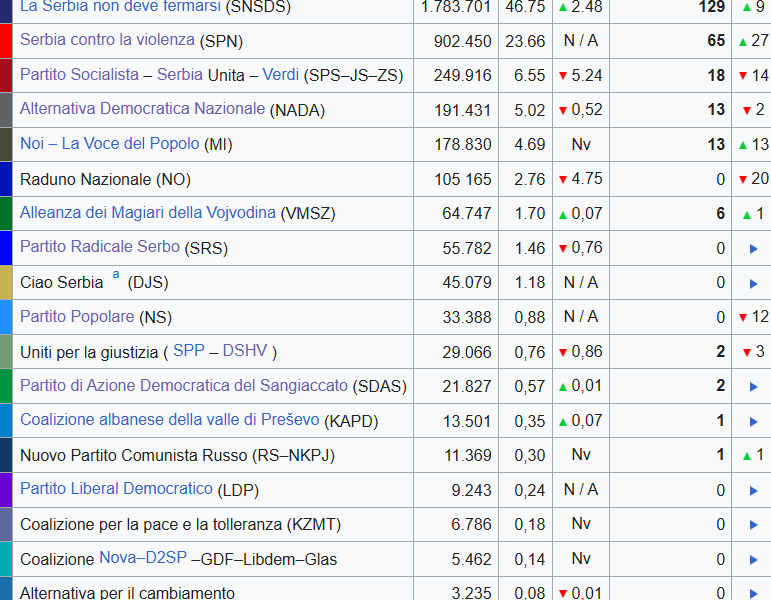Click the green up arrow beside 27 seats

pyautogui.click(x=742, y=42)
